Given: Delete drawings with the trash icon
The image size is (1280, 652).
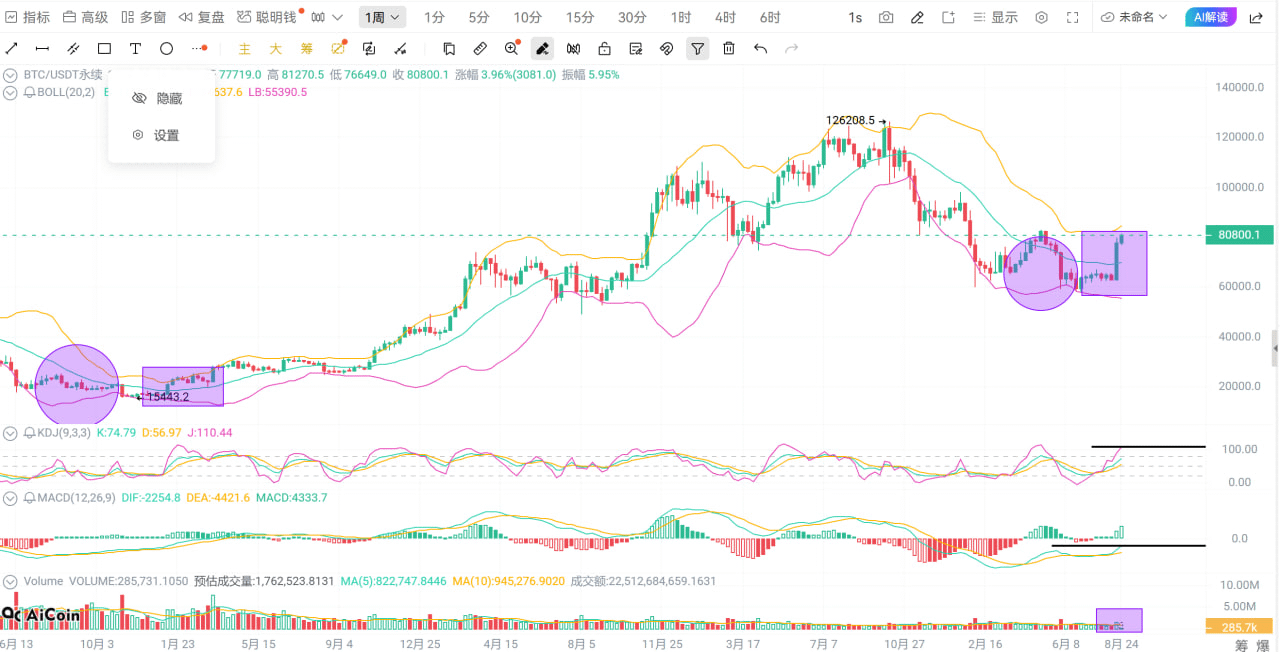Looking at the screenshot, I should click(729, 48).
